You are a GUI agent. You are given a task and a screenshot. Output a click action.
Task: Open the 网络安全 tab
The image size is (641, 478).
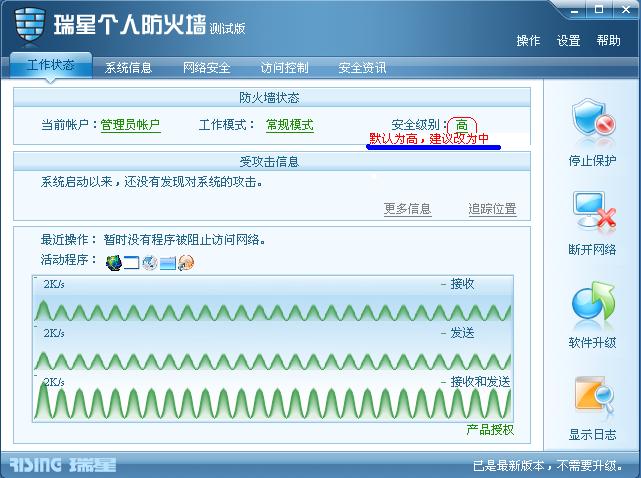[206, 67]
